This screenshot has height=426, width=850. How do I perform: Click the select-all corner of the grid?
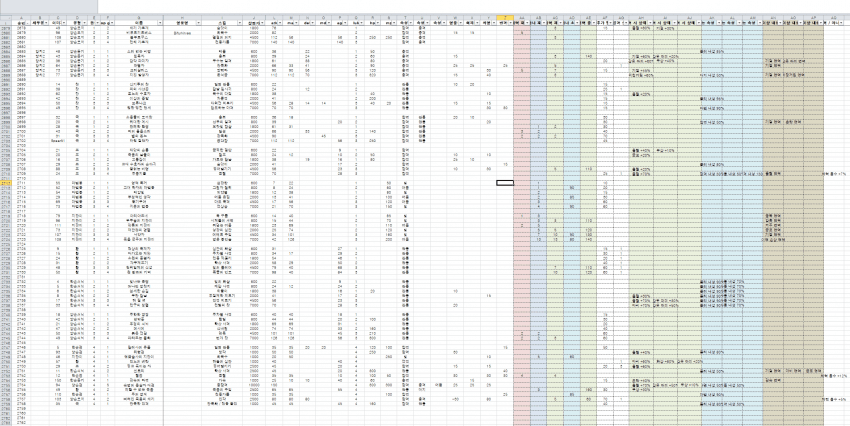6,15
